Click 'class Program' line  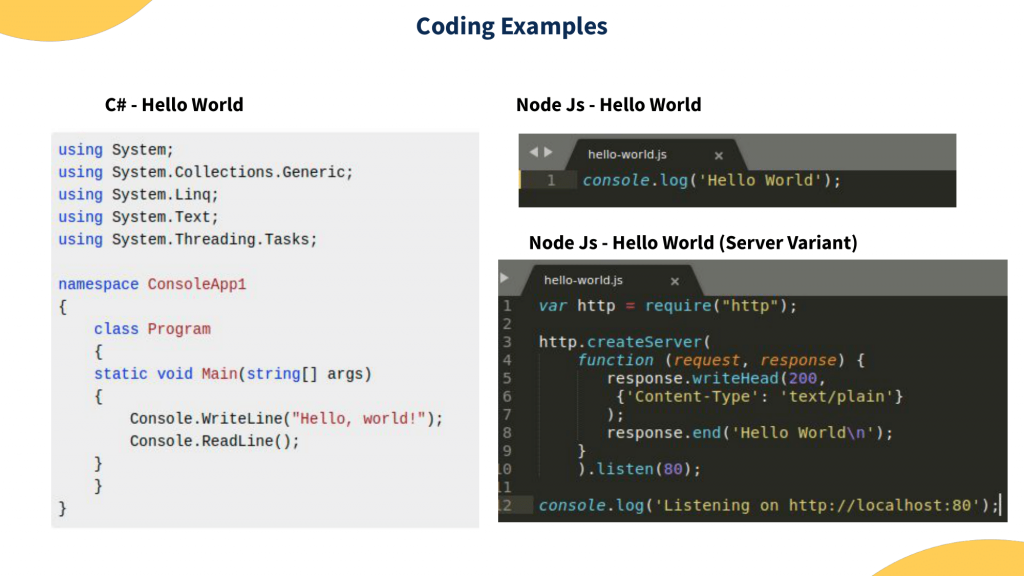click(x=152, y=329)
